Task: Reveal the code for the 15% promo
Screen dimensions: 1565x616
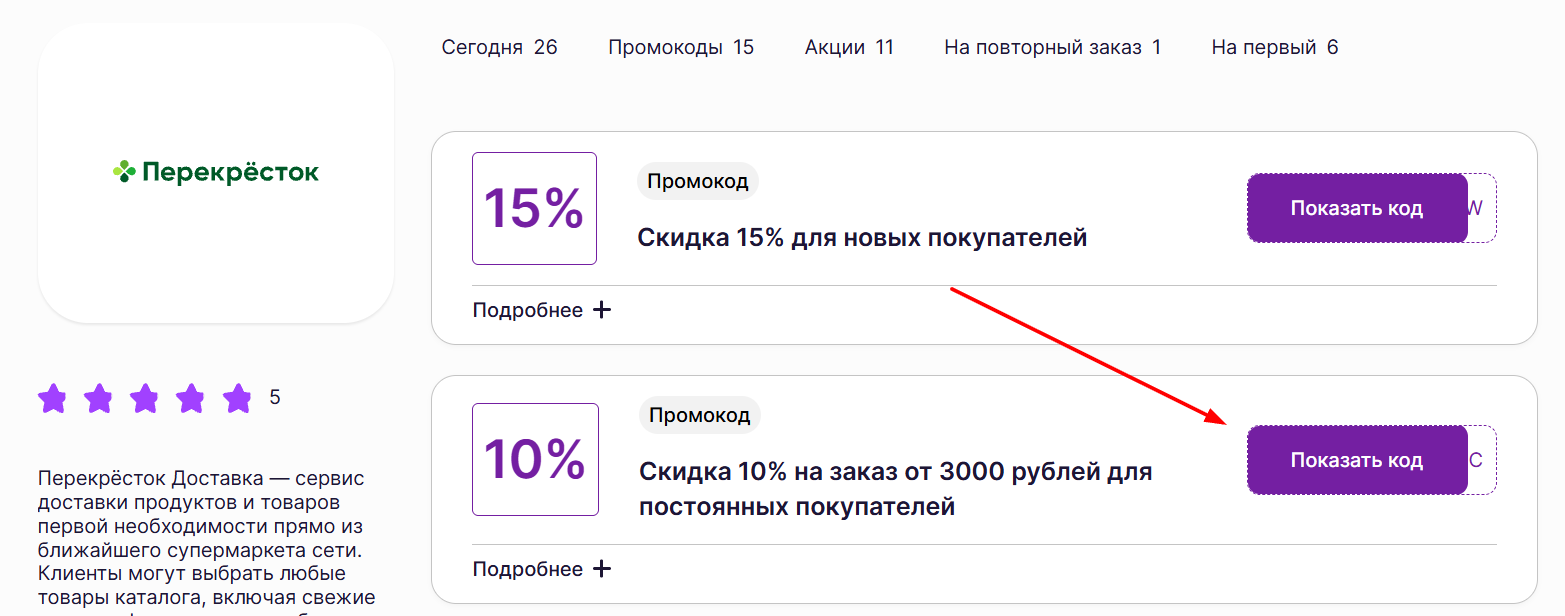Action: (1356, 208)
